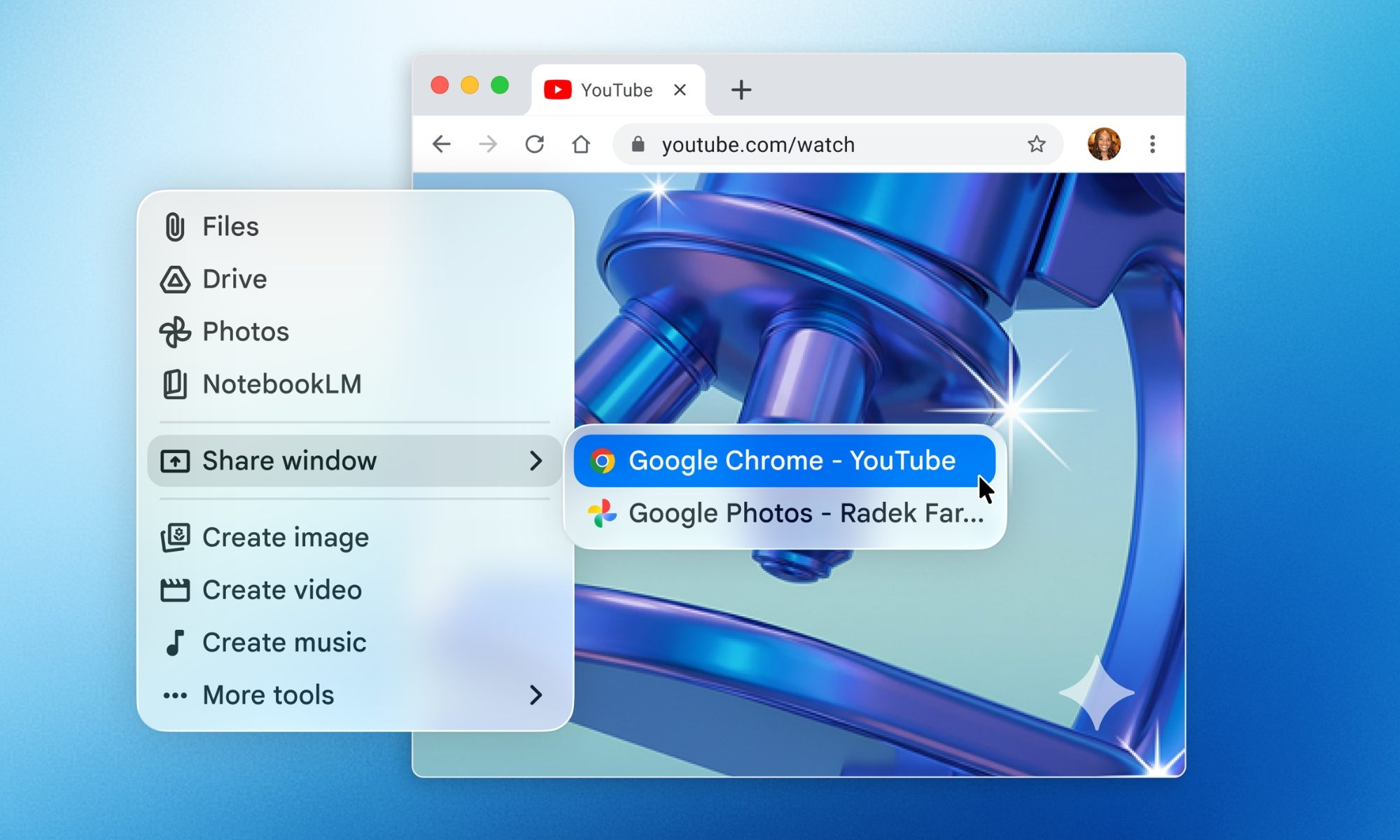Click the reload page button

[535, 144]
